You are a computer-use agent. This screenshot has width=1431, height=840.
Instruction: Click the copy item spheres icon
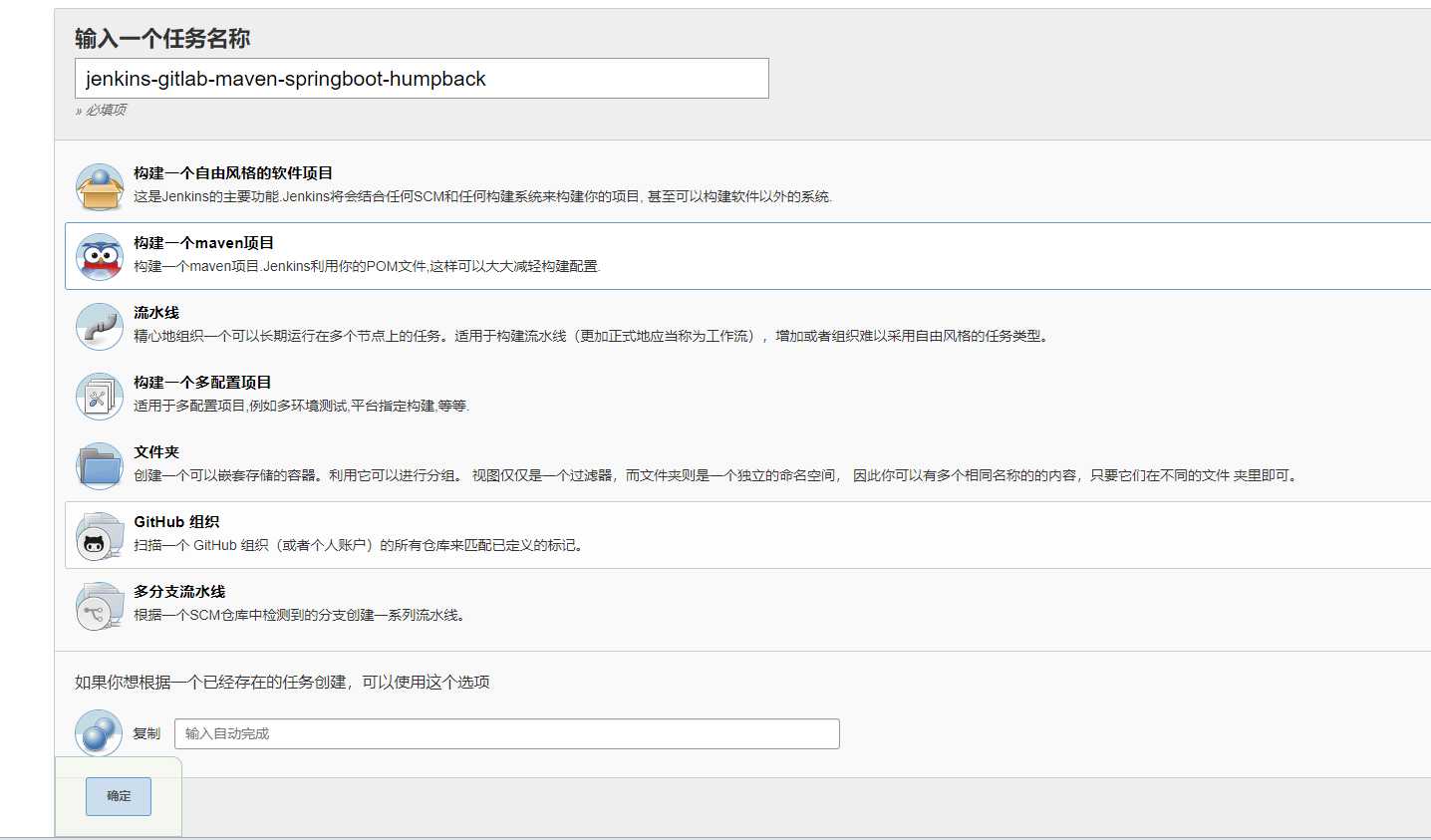click(x=99, y=733)
